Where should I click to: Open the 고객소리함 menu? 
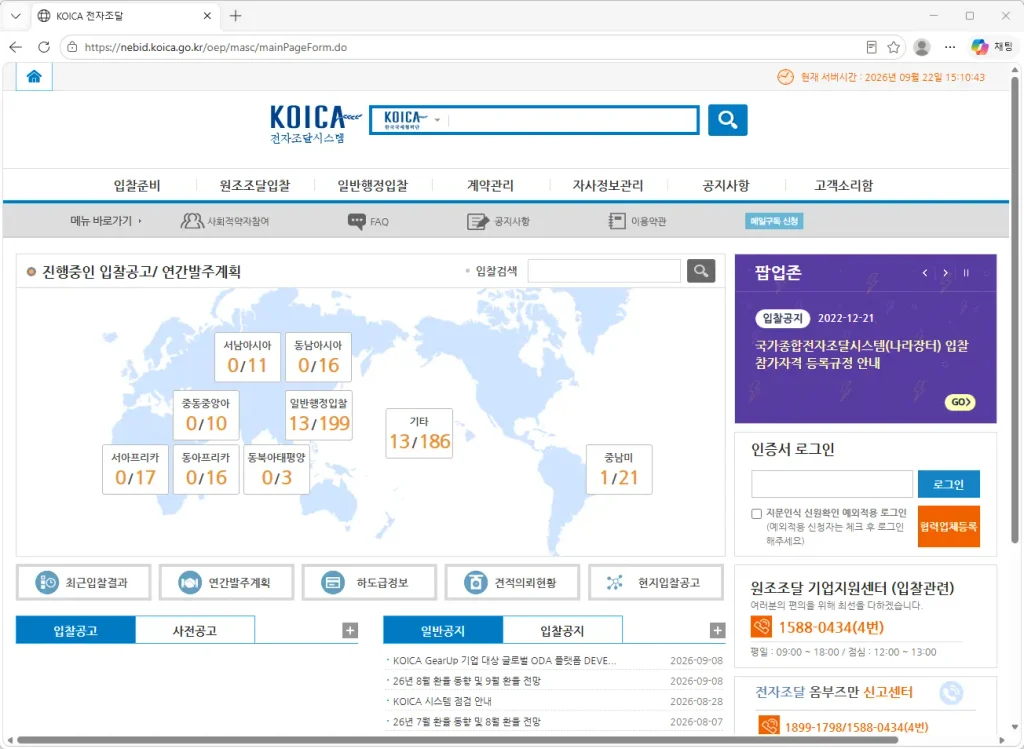tap(843, 185)
